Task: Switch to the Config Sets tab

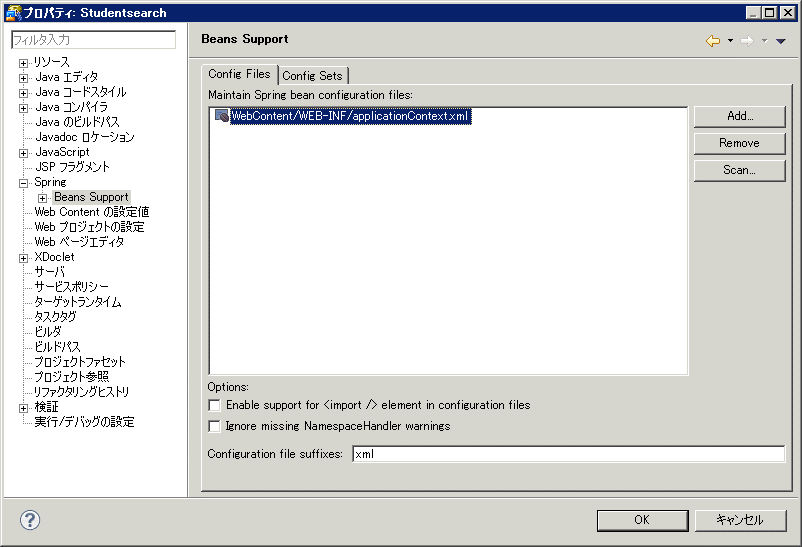Action: pyautogui.click(x=312, y=76)
